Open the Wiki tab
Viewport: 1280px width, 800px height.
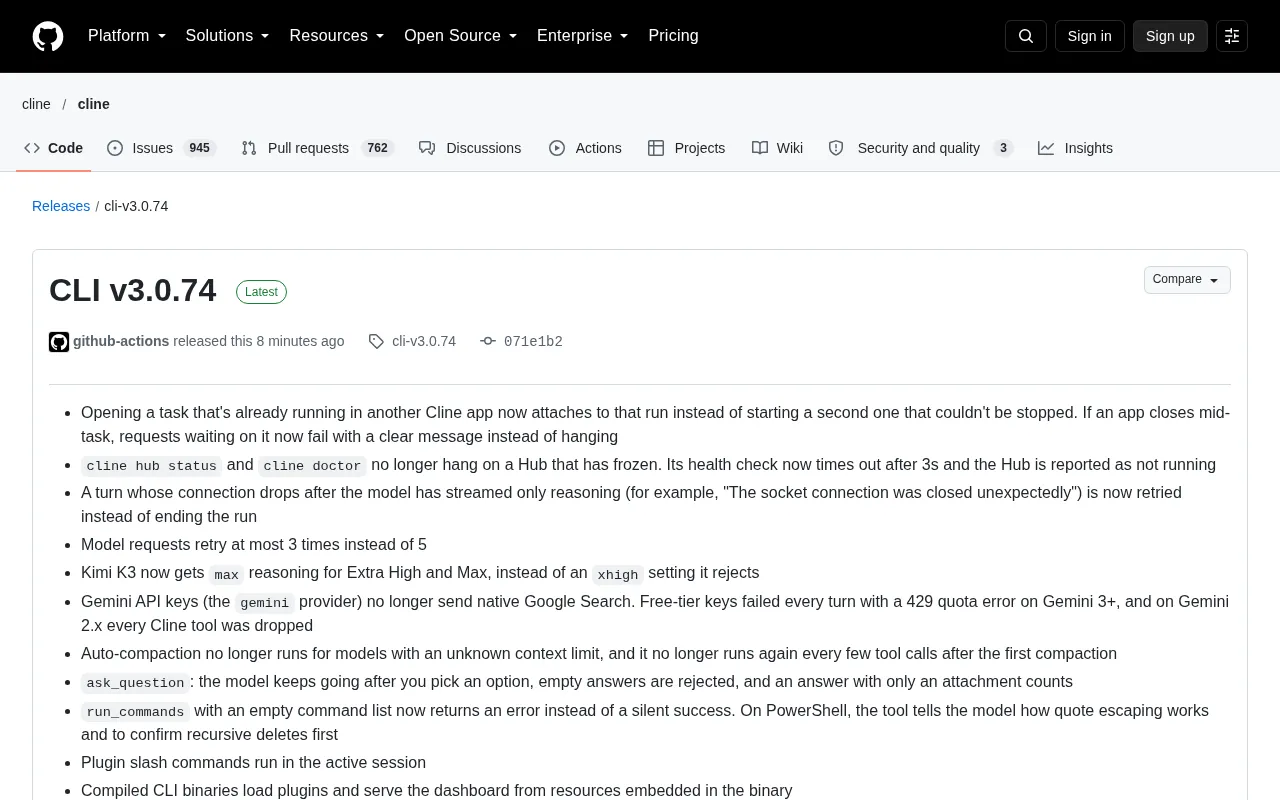[777, 148]
